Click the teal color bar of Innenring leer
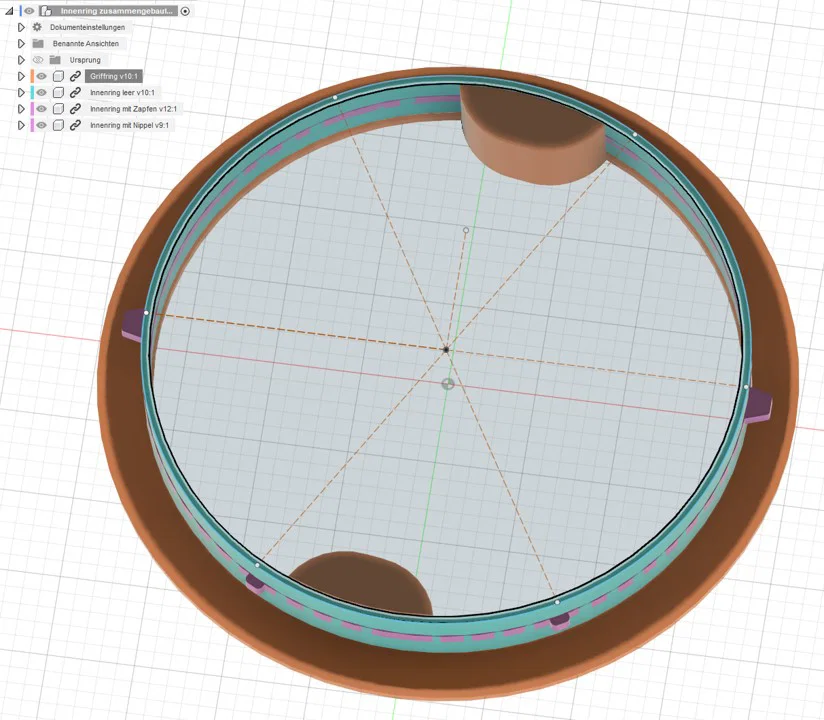Screen dimensions: 824x720 click(x=32, y=92)
